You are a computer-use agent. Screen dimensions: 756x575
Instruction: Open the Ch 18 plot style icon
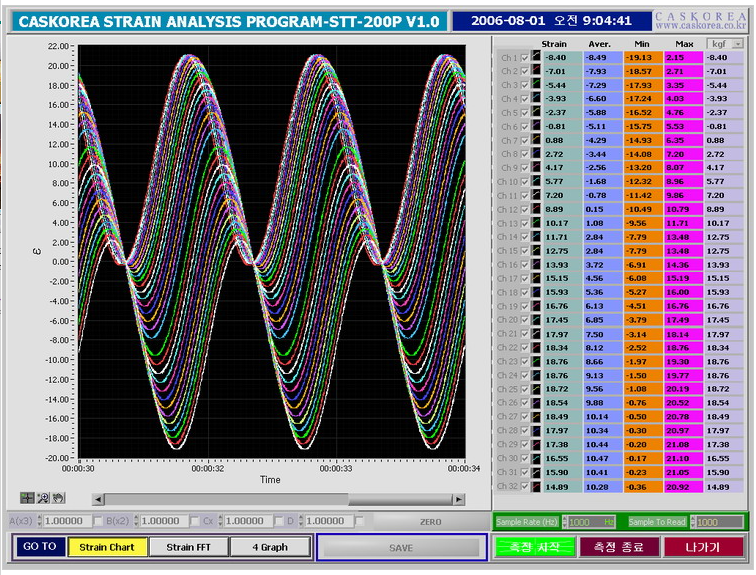536,292
